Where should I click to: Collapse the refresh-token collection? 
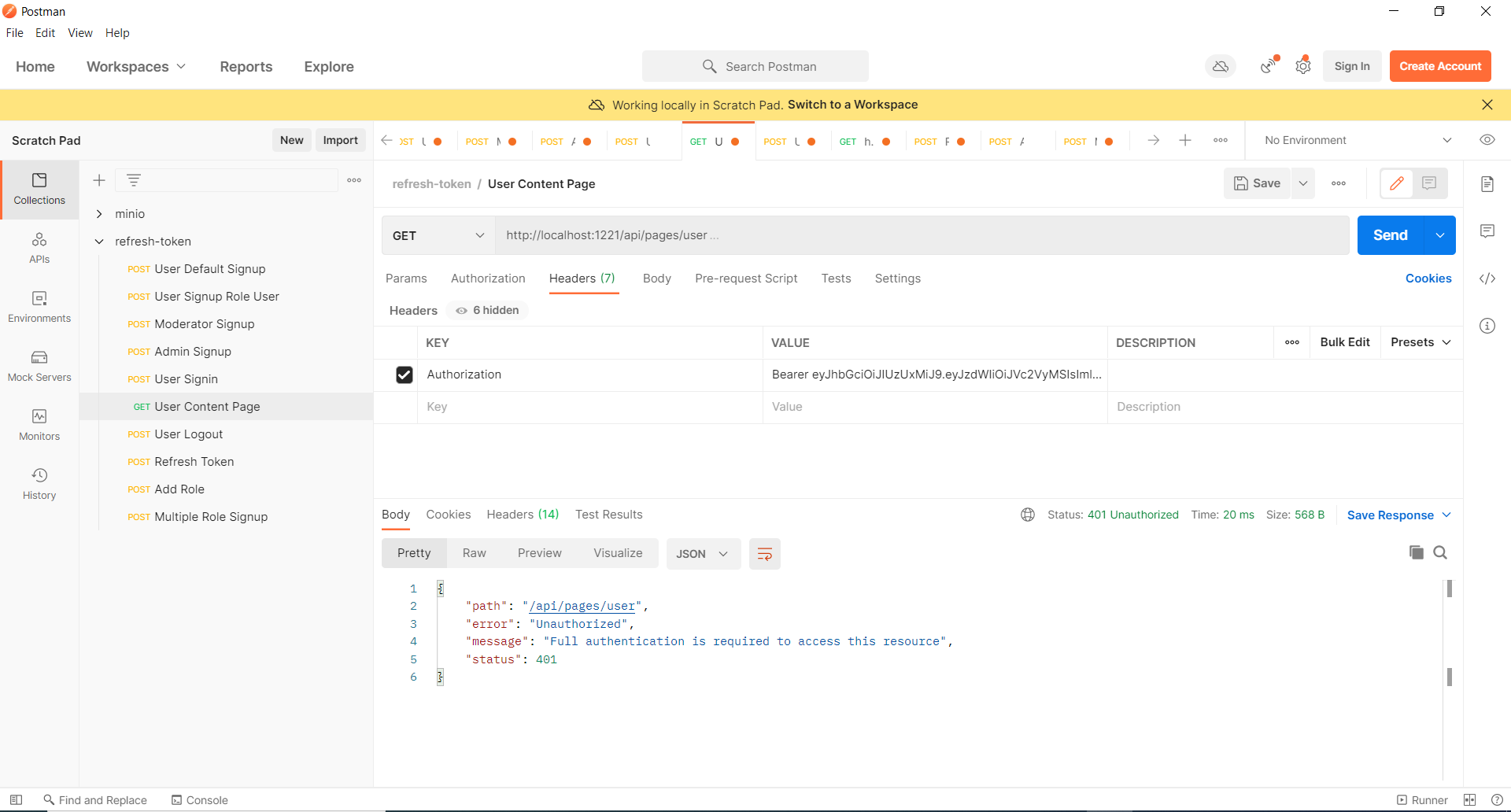pos(99,242)
